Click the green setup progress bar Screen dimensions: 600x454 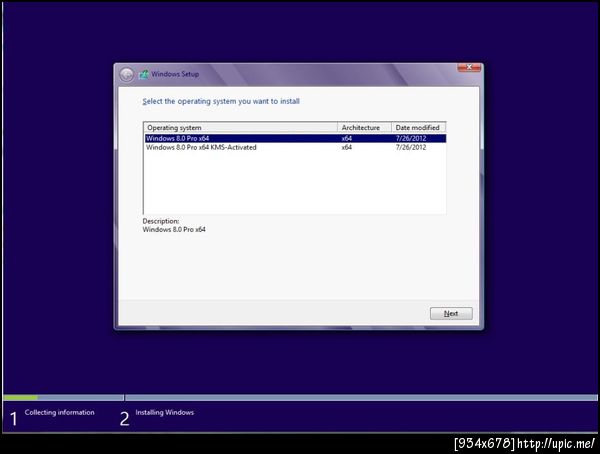pyautogui.click(x=20, y=398)
